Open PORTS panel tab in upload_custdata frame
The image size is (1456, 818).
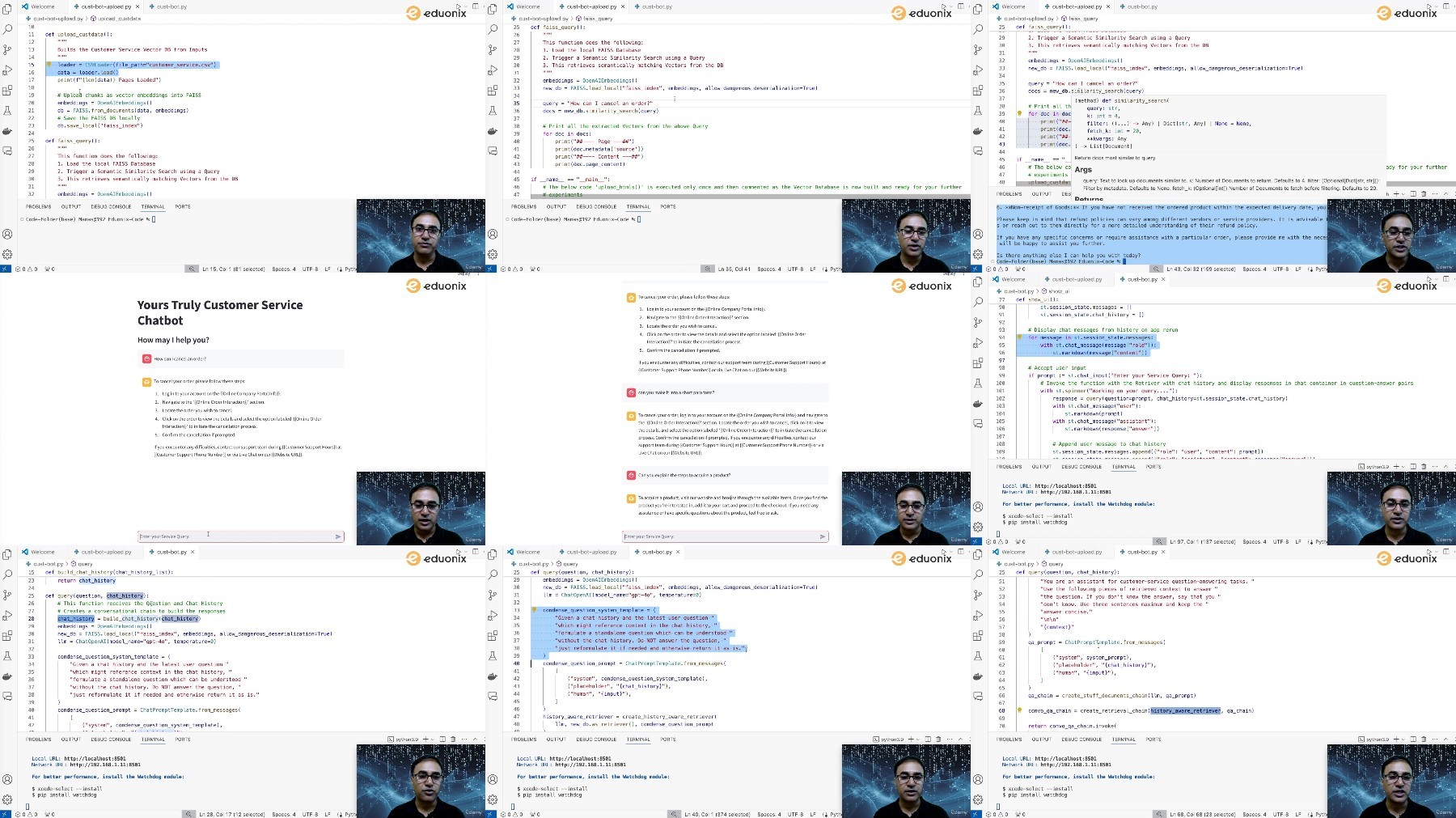(x=183, y=206)
